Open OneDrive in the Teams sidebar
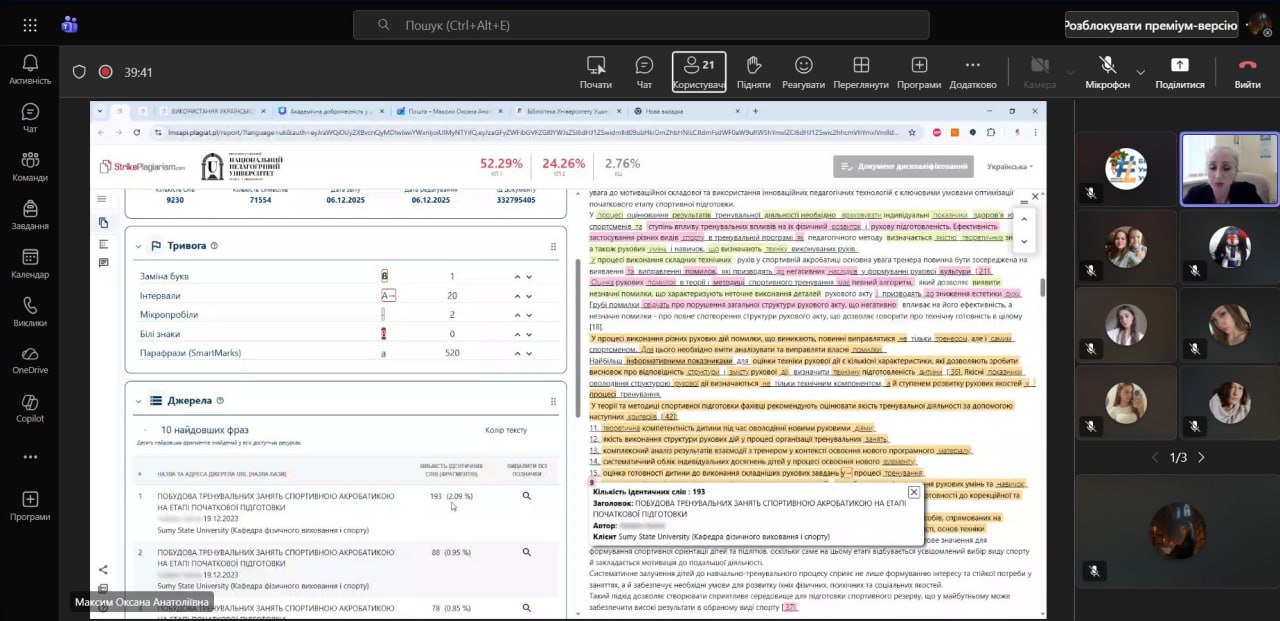1280x621 pixels. (x=30, y=360)
